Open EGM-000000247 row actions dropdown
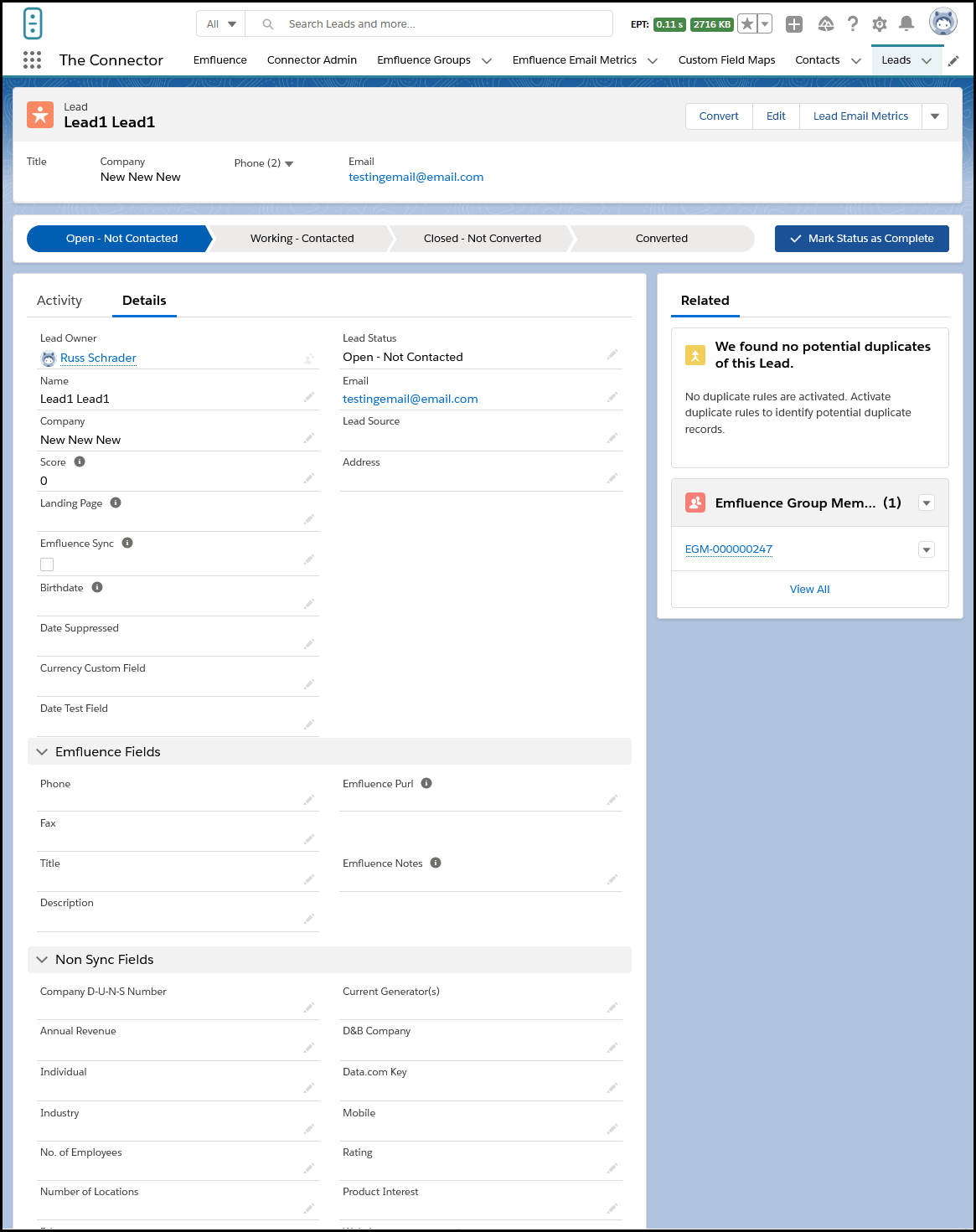 click(927, 550)
